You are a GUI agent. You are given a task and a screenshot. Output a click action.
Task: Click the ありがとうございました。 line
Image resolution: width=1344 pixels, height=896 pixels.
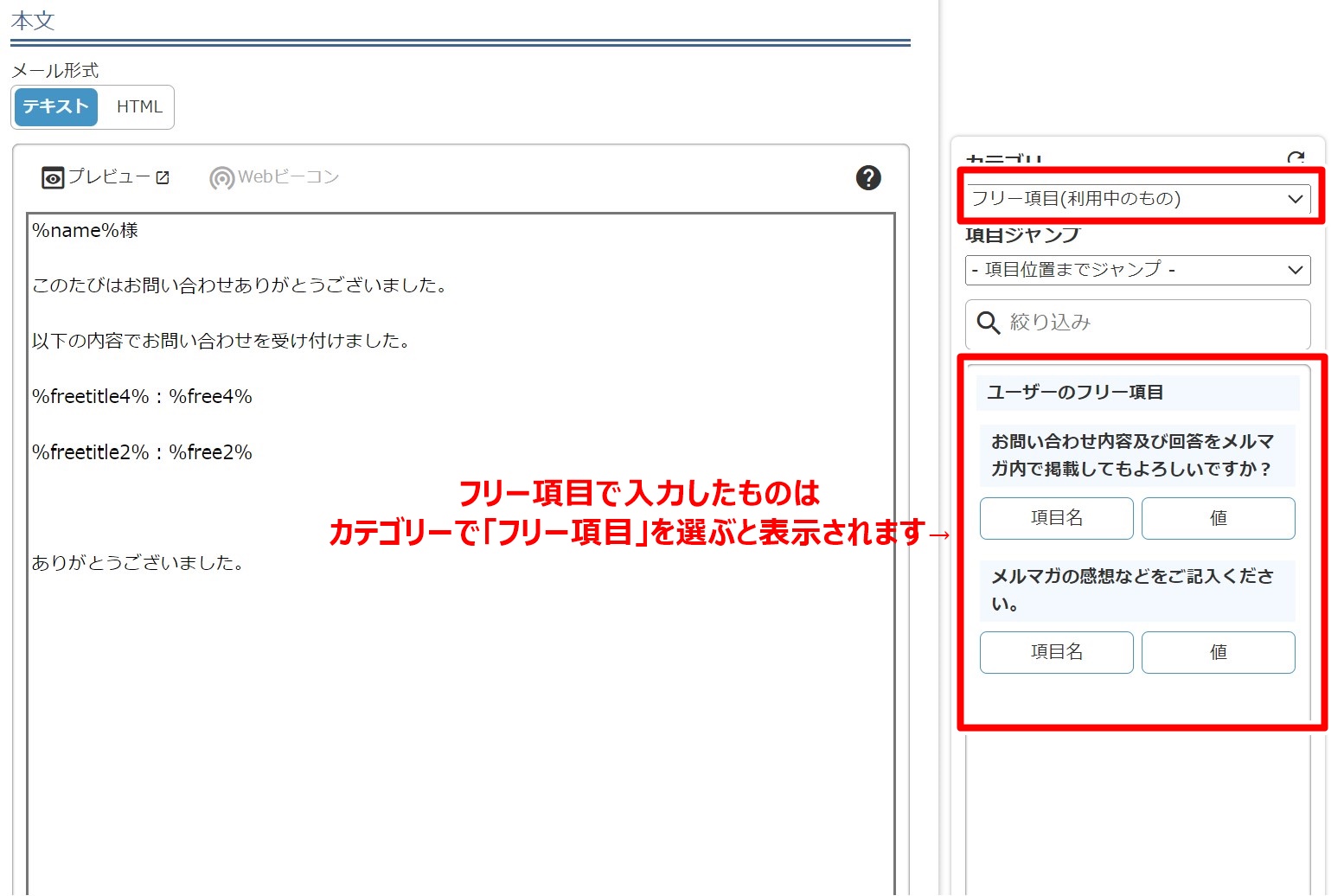pos(139,563)
